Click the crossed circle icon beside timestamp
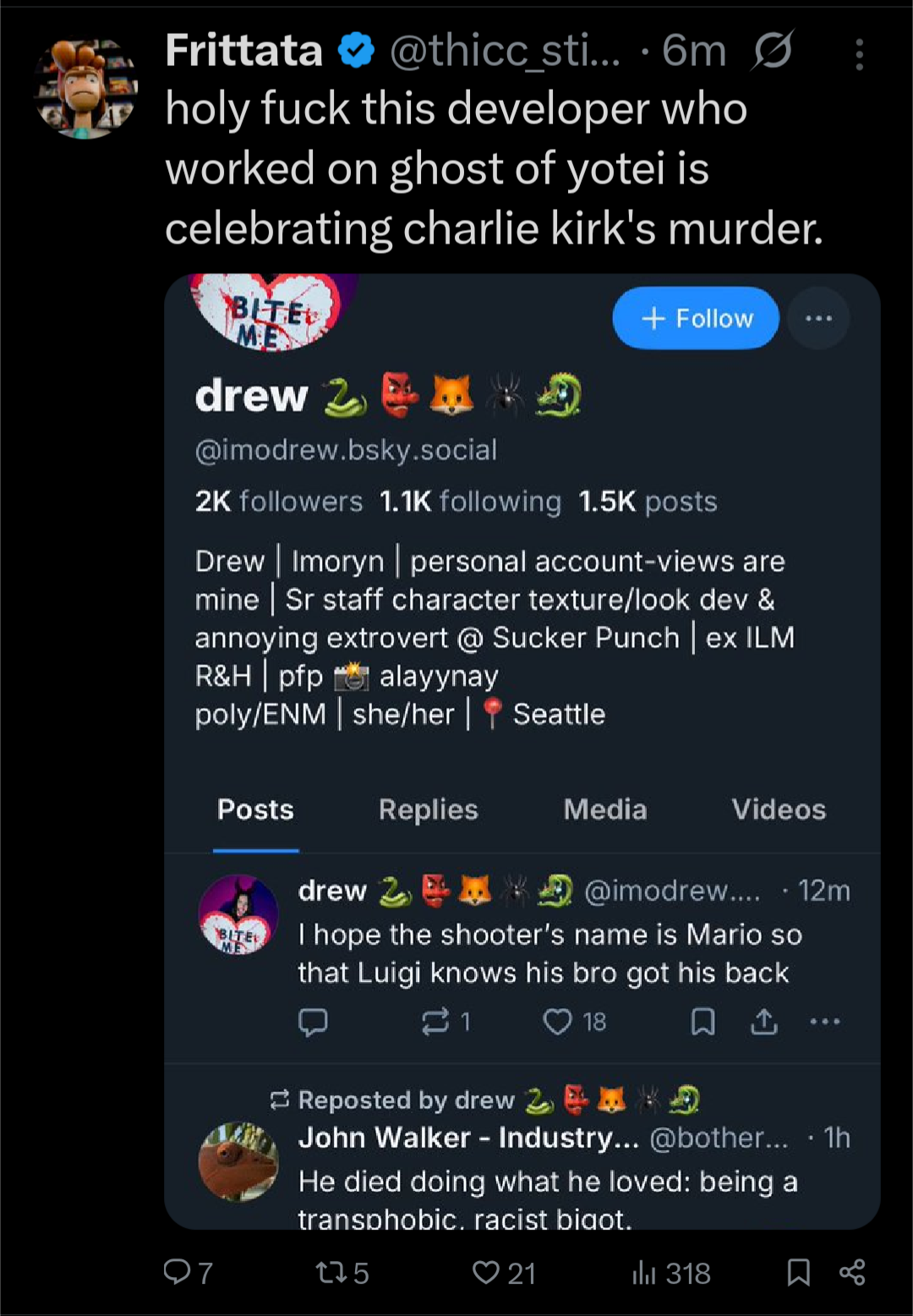Screen dimensions: 913x1316 tap(772, 51)
